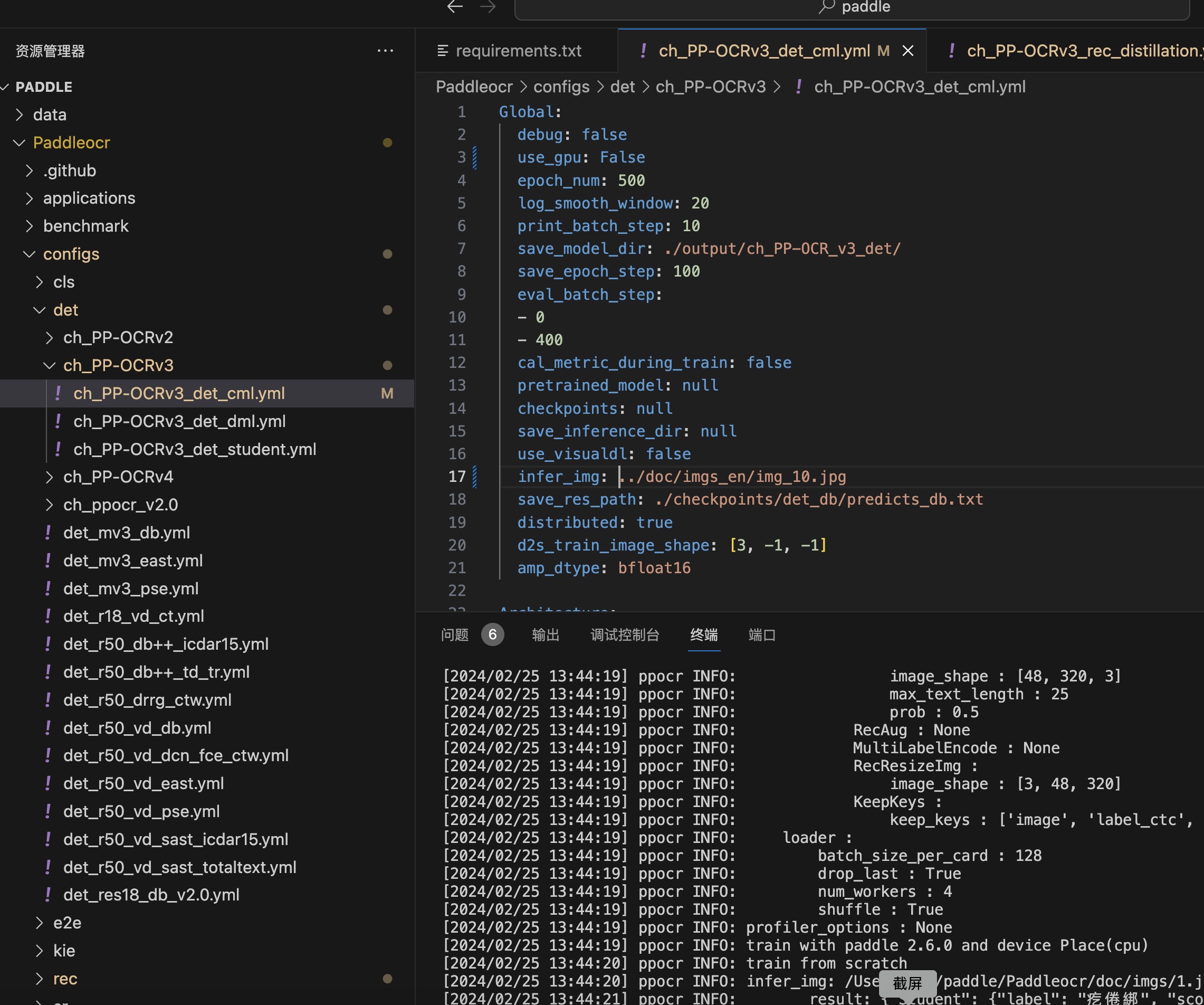Open det_r50_vd_db.yml file

(207, 728)
